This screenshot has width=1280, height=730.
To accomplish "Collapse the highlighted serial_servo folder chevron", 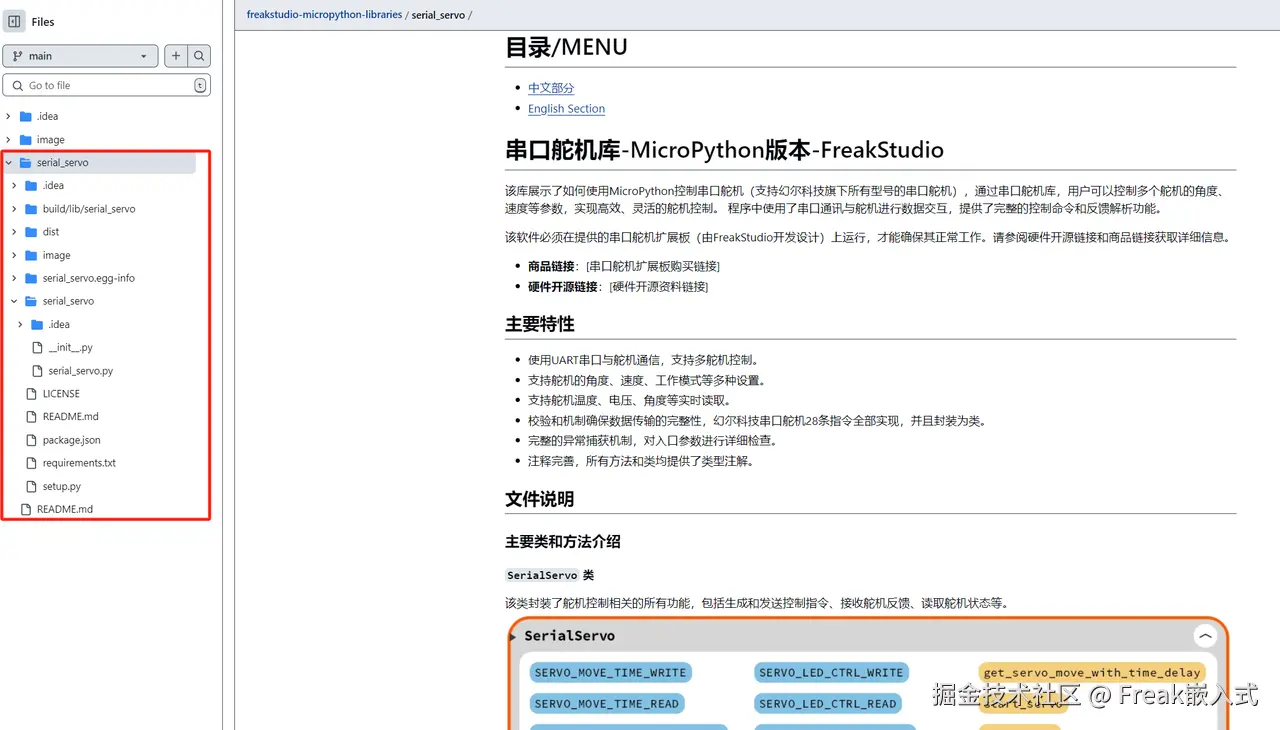I will click(x=9, y=162).
